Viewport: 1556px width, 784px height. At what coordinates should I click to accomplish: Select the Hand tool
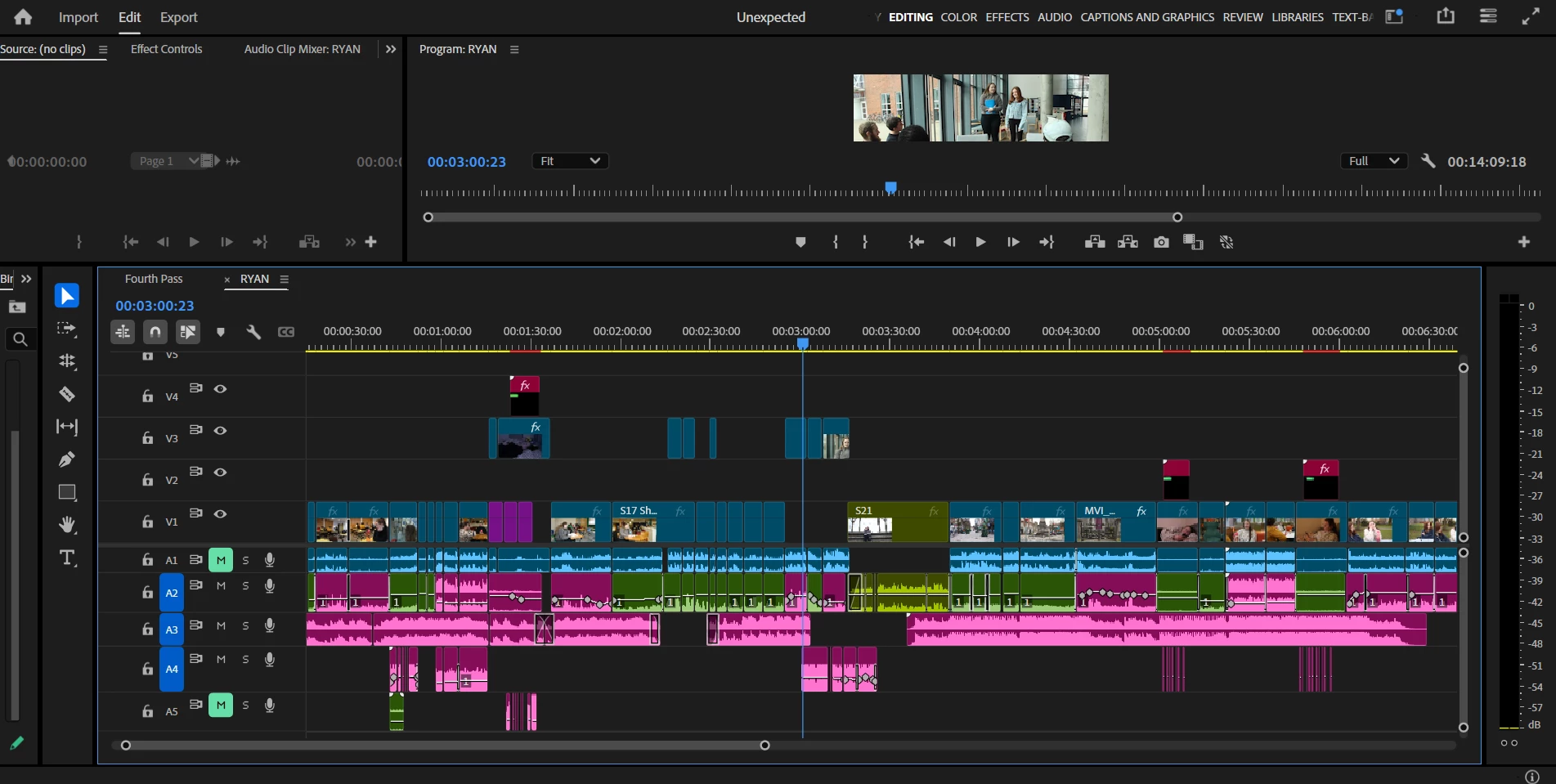coord(67,525)
